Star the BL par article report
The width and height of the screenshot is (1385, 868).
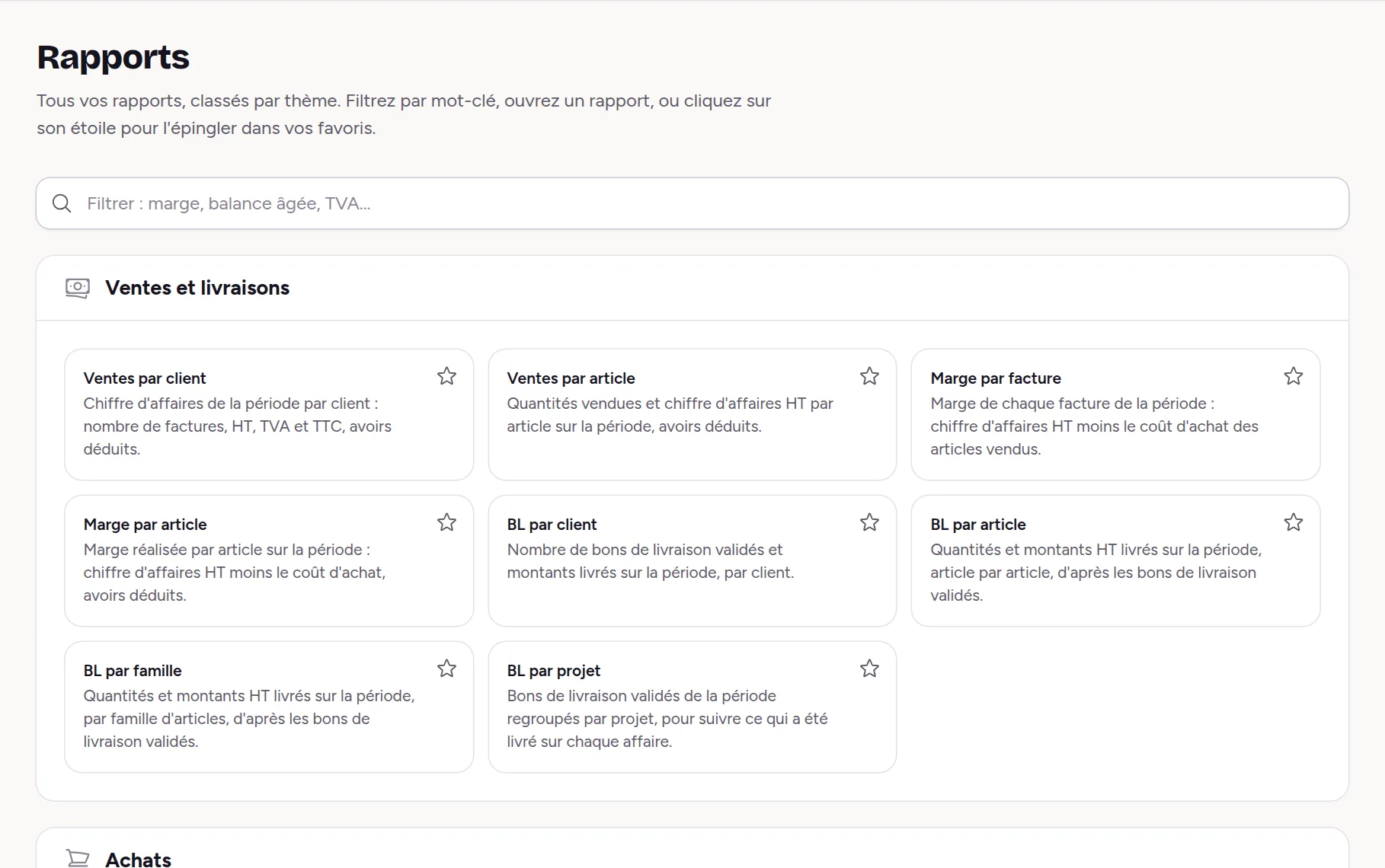pyautogui.click(x=1293, y=522)
